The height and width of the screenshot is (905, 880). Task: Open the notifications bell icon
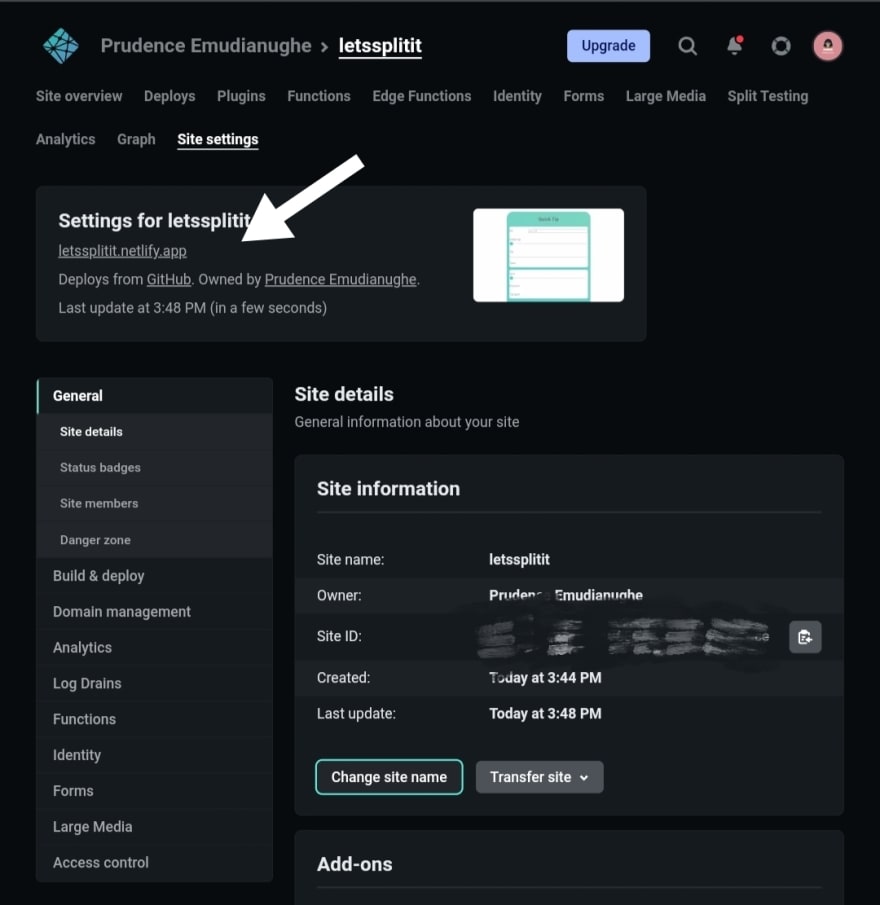click(735, 45)
